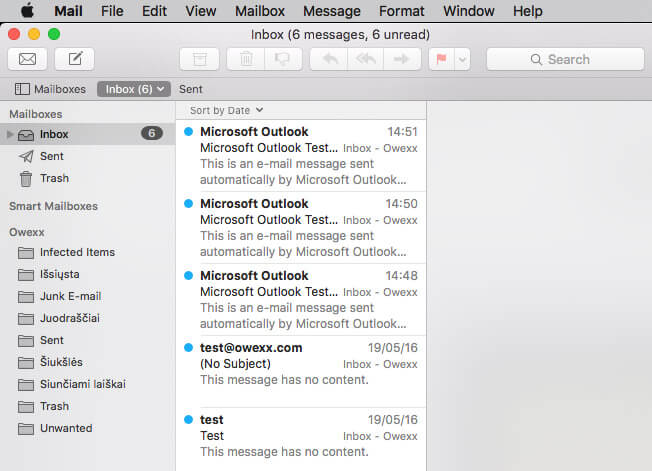The image size is (652, 471).
Task: Toggle Mailboxes sidebar in favorites bar
Action: tap(50, 89)
